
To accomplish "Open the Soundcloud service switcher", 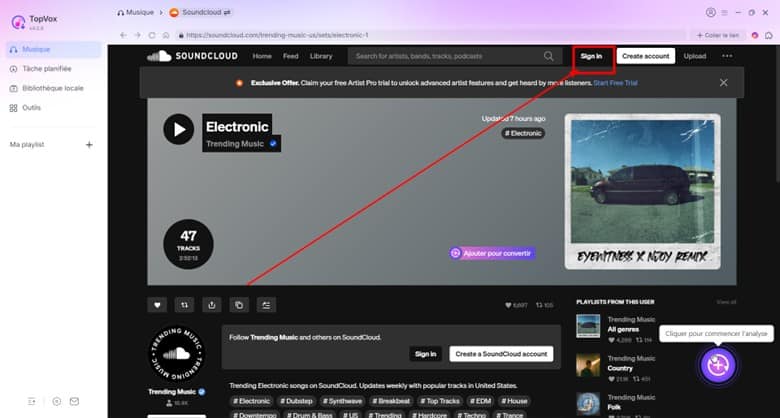I will (x=200, y=12).
